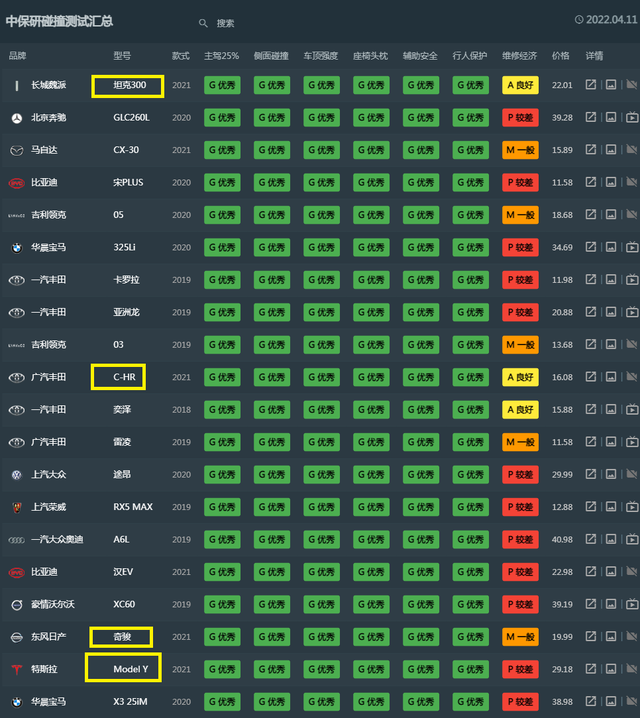
Task: Click brand name 豪情沃尔沃
Action: (53, 604)
